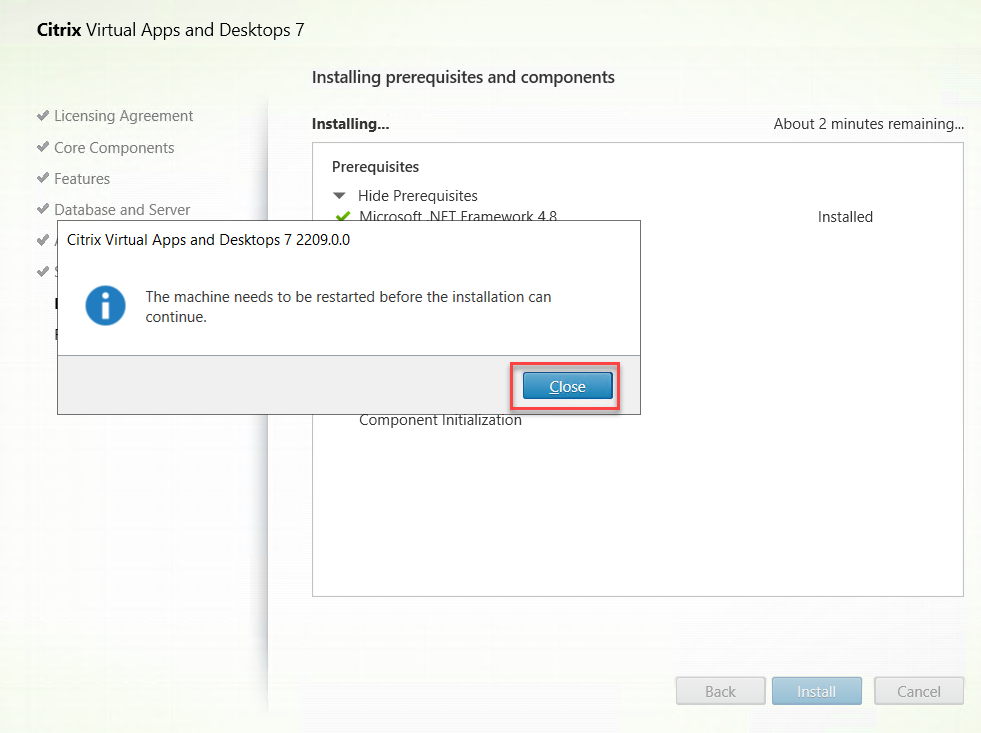Screen dimensions: 981x733
Task: Click the checkmark next to Database and Server
Action: (x=43, y=209)
